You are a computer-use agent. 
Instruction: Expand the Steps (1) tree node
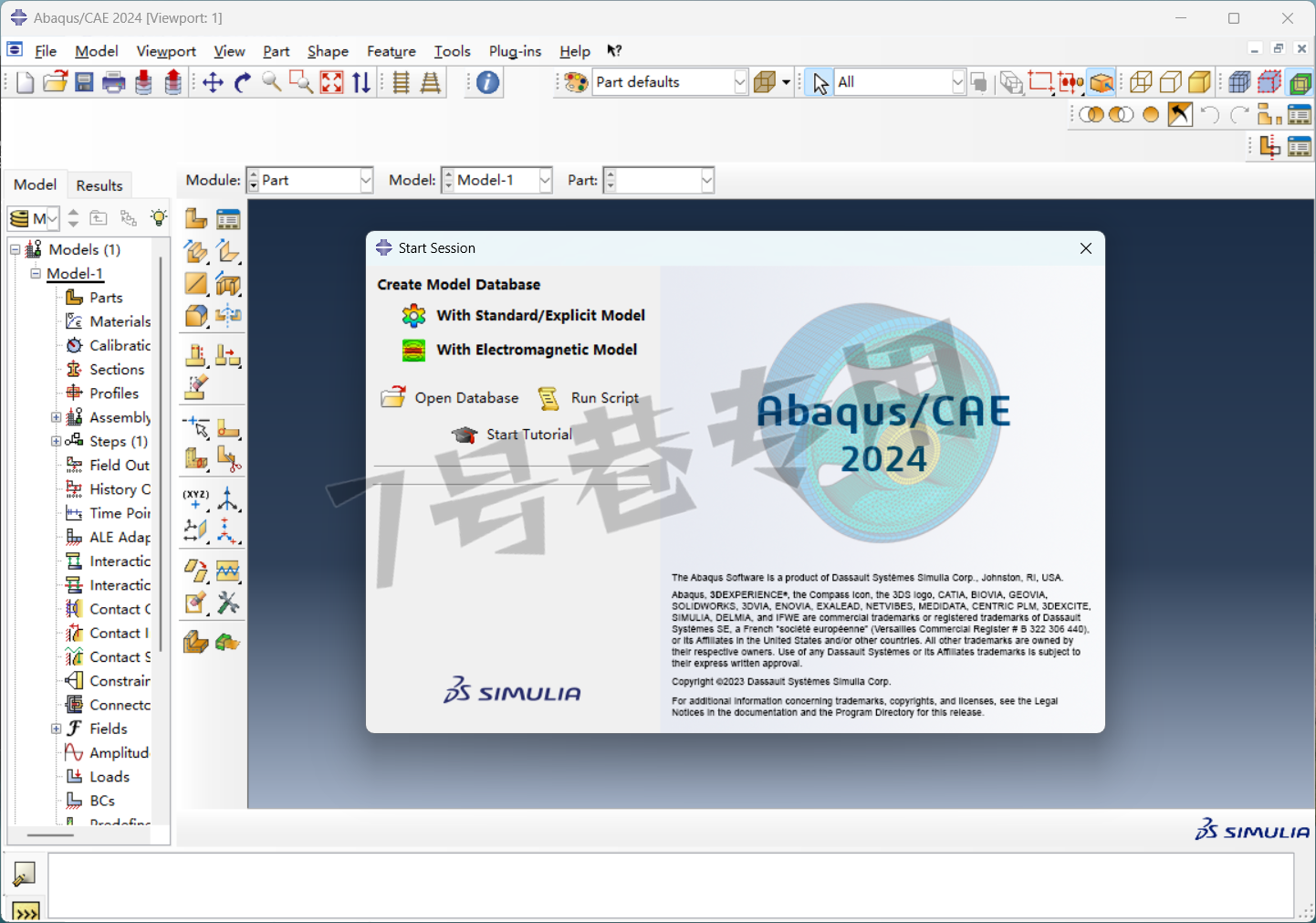coord(56,441)
